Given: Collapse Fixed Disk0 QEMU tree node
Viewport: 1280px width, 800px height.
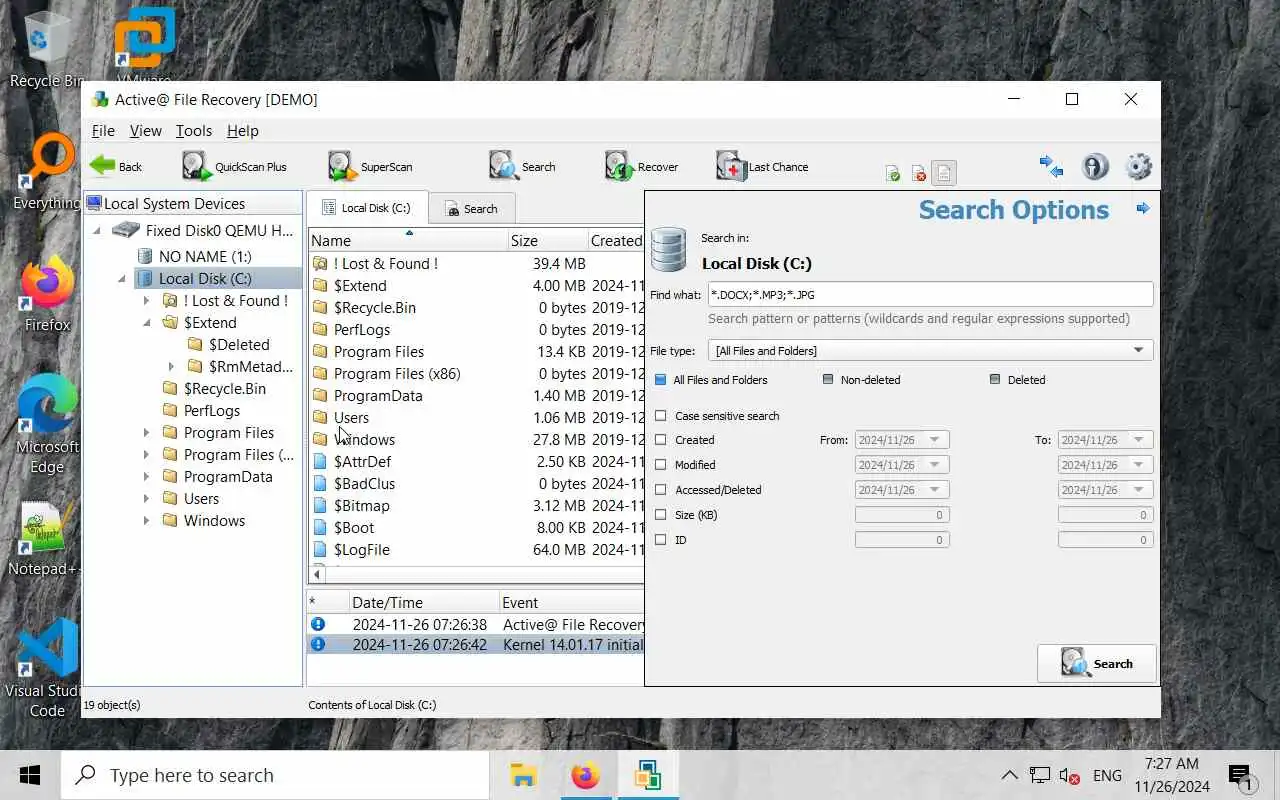Looking at the screenshot, I should click(97, 230).
